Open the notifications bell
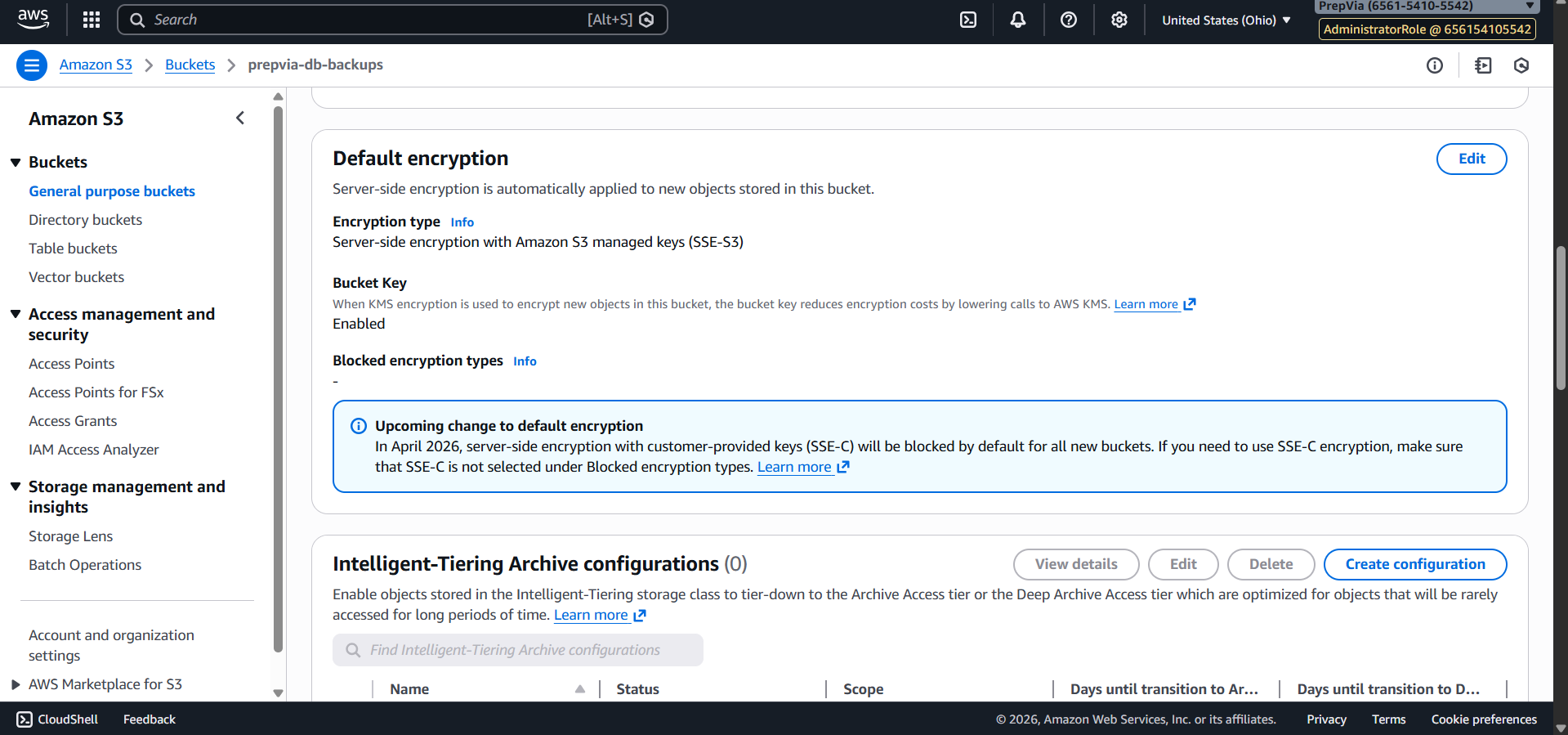The image size is (1568, 735). coord(1018,20)
